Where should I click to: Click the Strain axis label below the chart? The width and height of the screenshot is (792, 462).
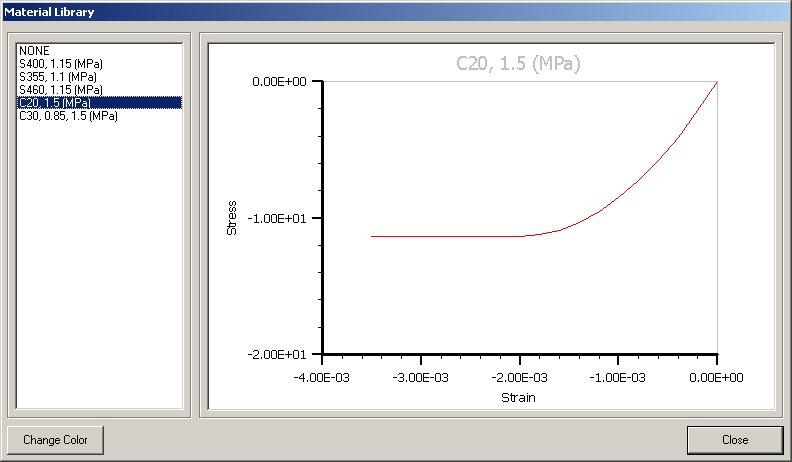[x=518, y=398]
